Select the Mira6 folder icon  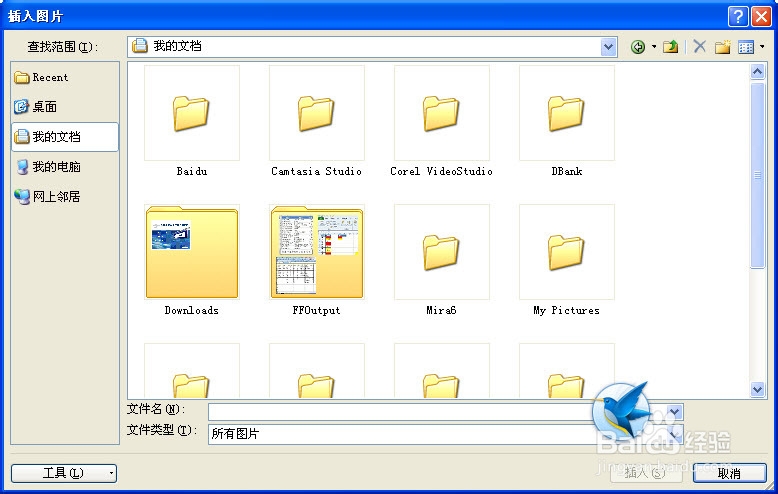click(442, 252)
